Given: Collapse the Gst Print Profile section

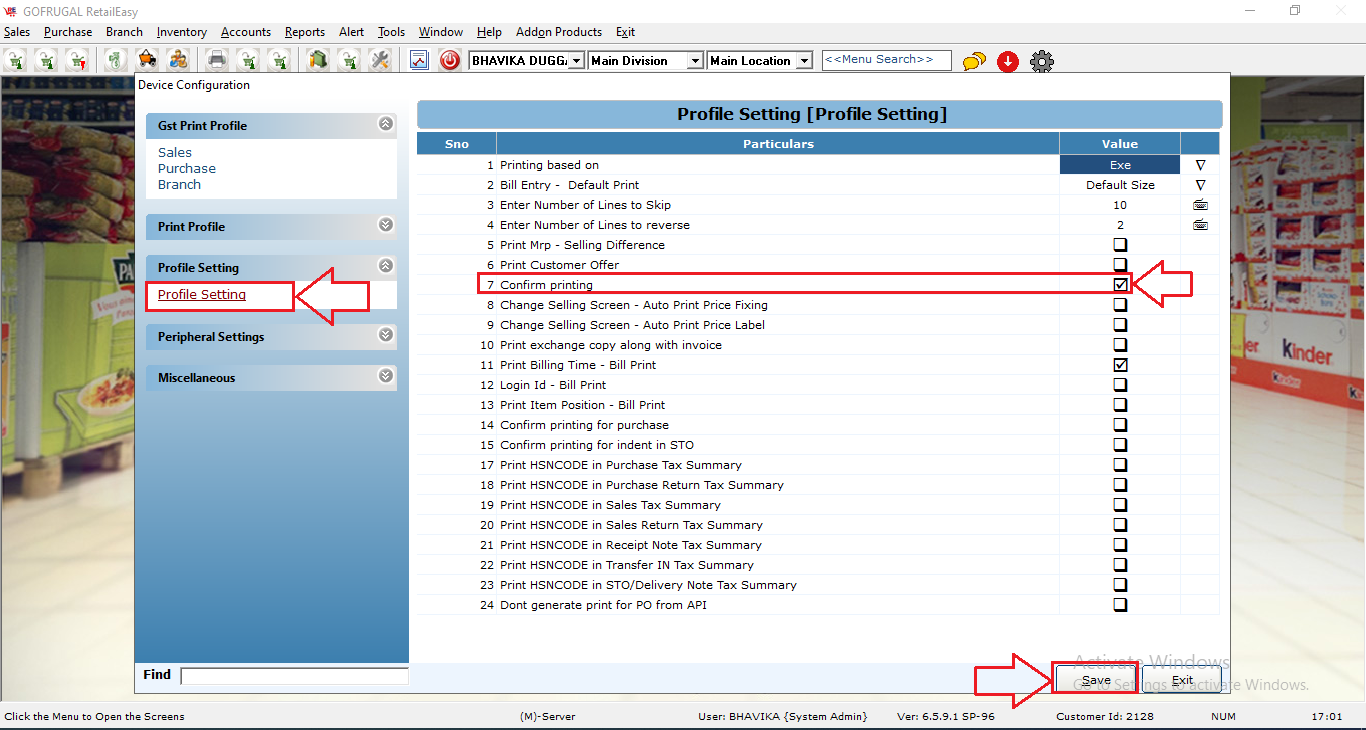Looking at the screenshot, I should point(386,124).
